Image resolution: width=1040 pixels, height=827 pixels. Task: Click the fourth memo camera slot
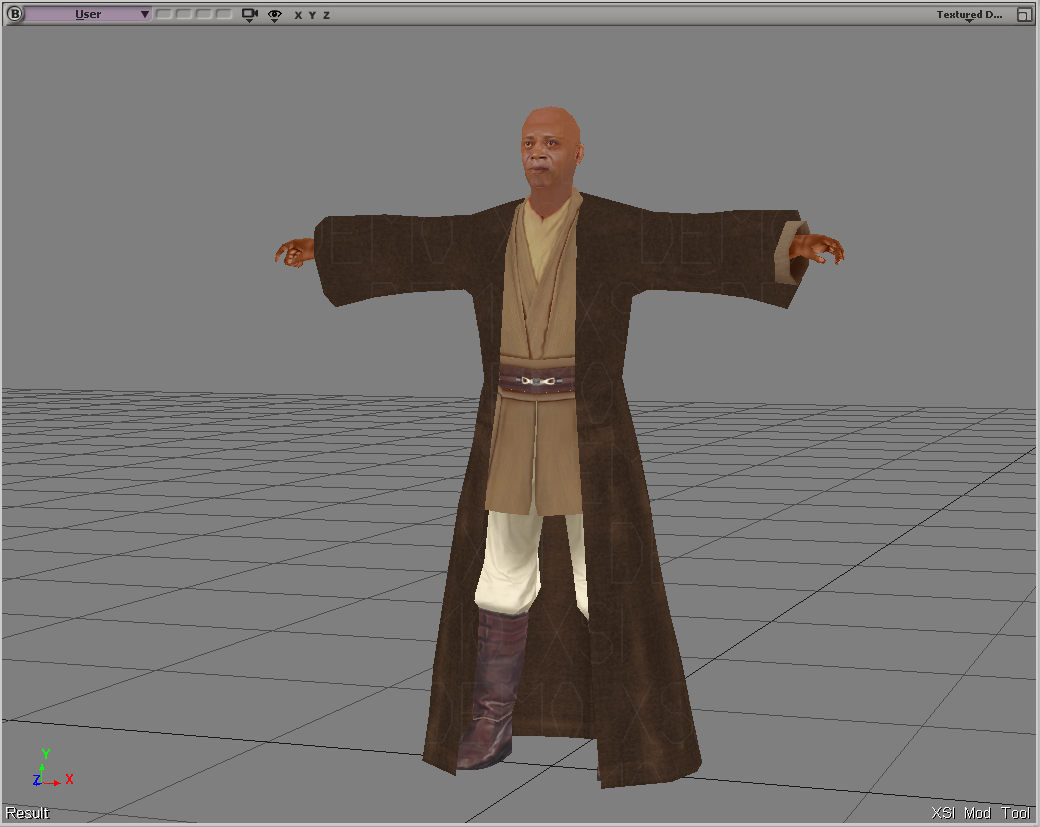pyautogui.click(x=224, y=14)
